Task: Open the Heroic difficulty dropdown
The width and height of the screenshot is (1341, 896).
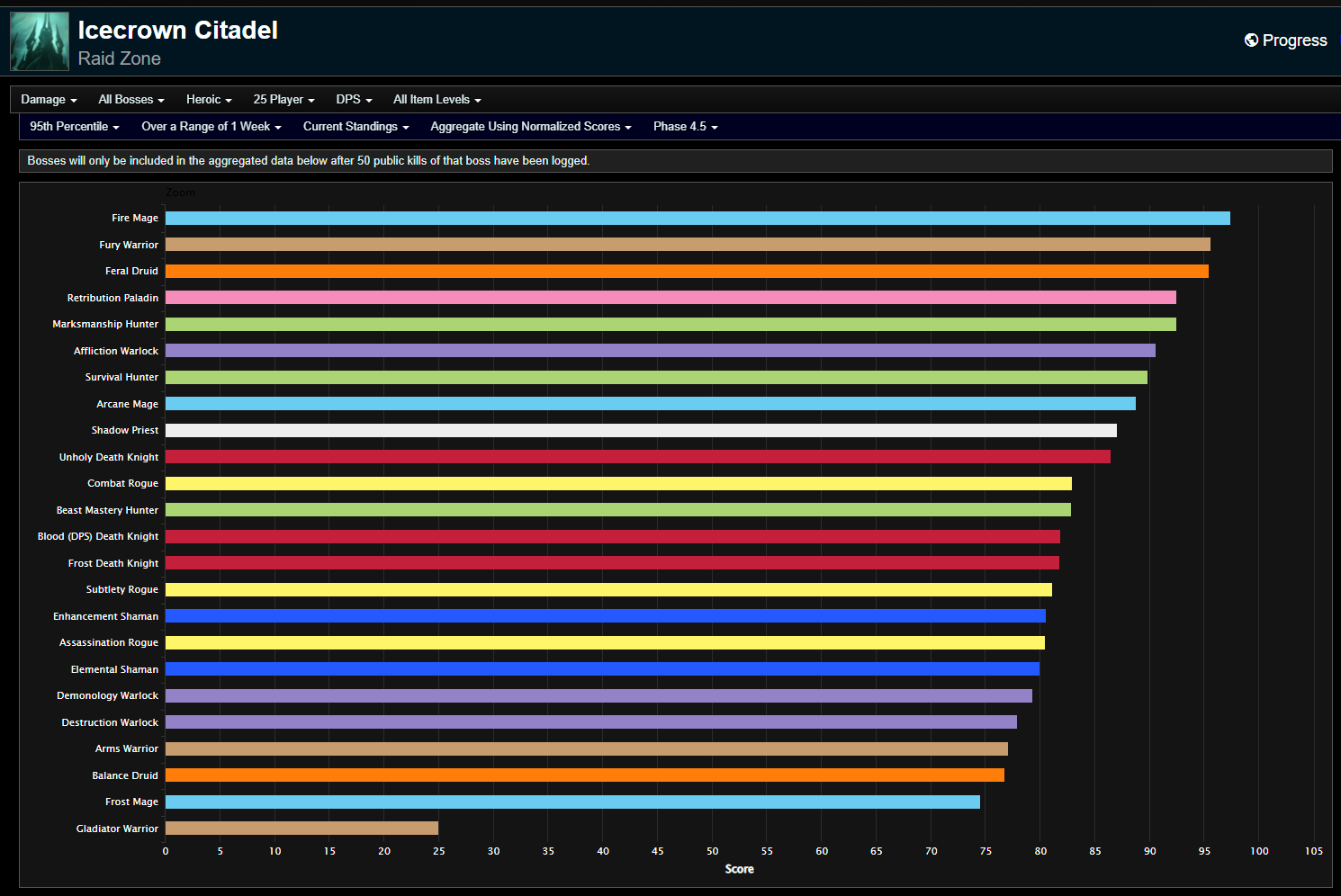Action: pos(208,99)
